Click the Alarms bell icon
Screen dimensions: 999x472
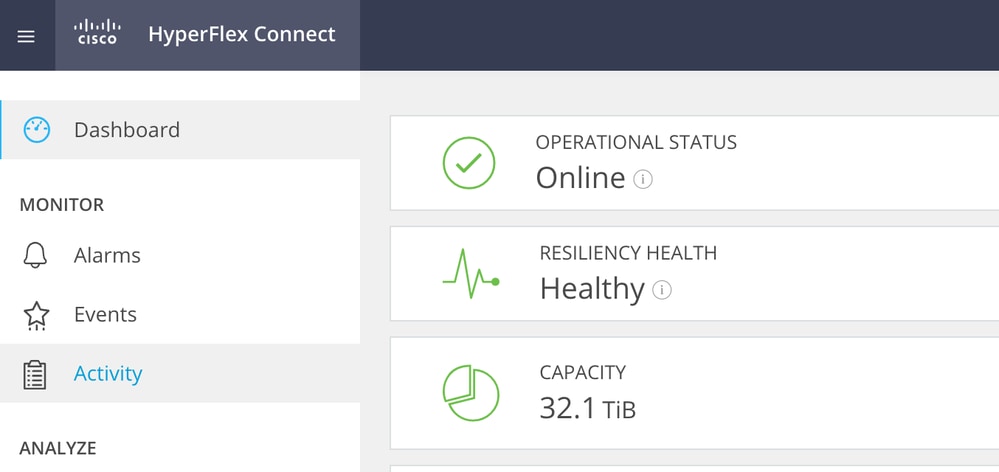point(36,256)
